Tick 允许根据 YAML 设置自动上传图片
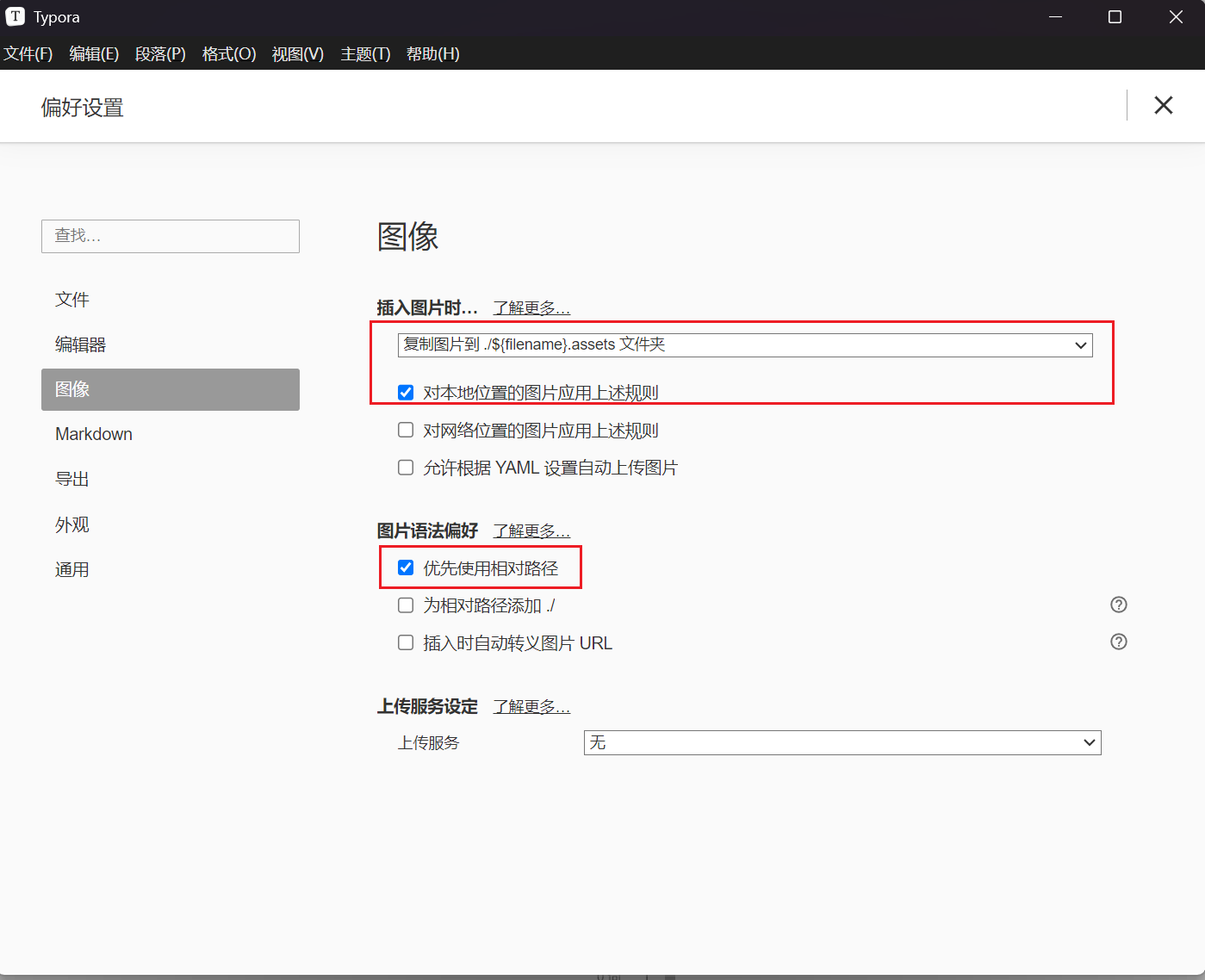Image resolution: width=1205 pixels, height=980 pixels. tap(406, 468)
